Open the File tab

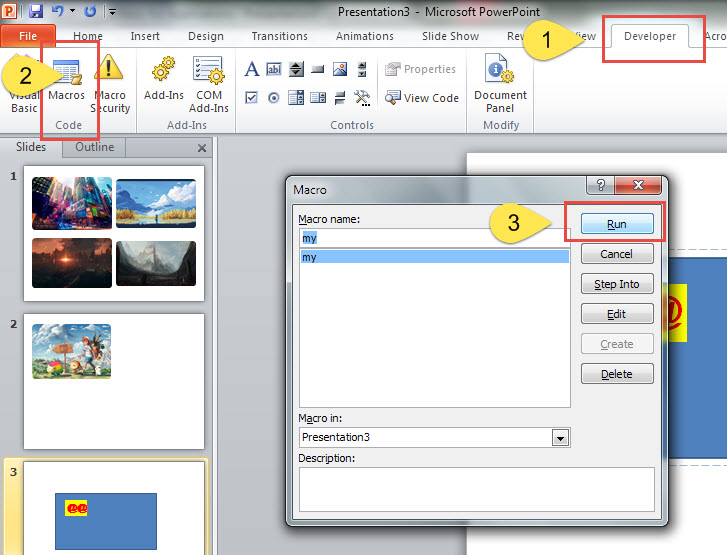click(28, 36)
